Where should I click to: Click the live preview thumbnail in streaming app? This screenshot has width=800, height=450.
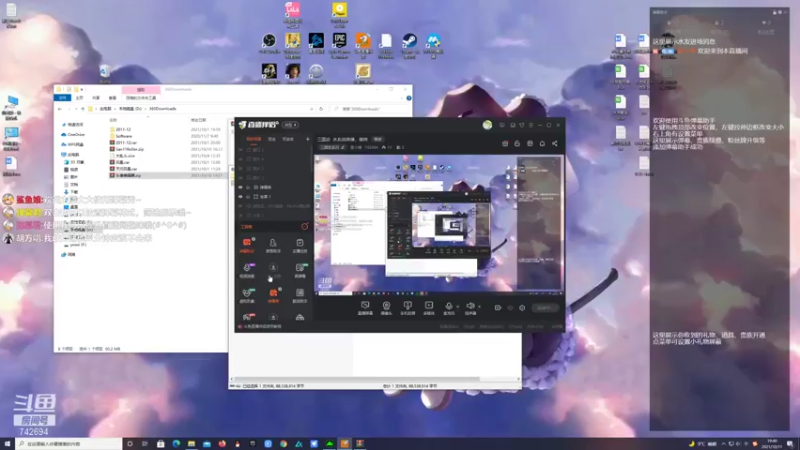click(x=439, y=226)
